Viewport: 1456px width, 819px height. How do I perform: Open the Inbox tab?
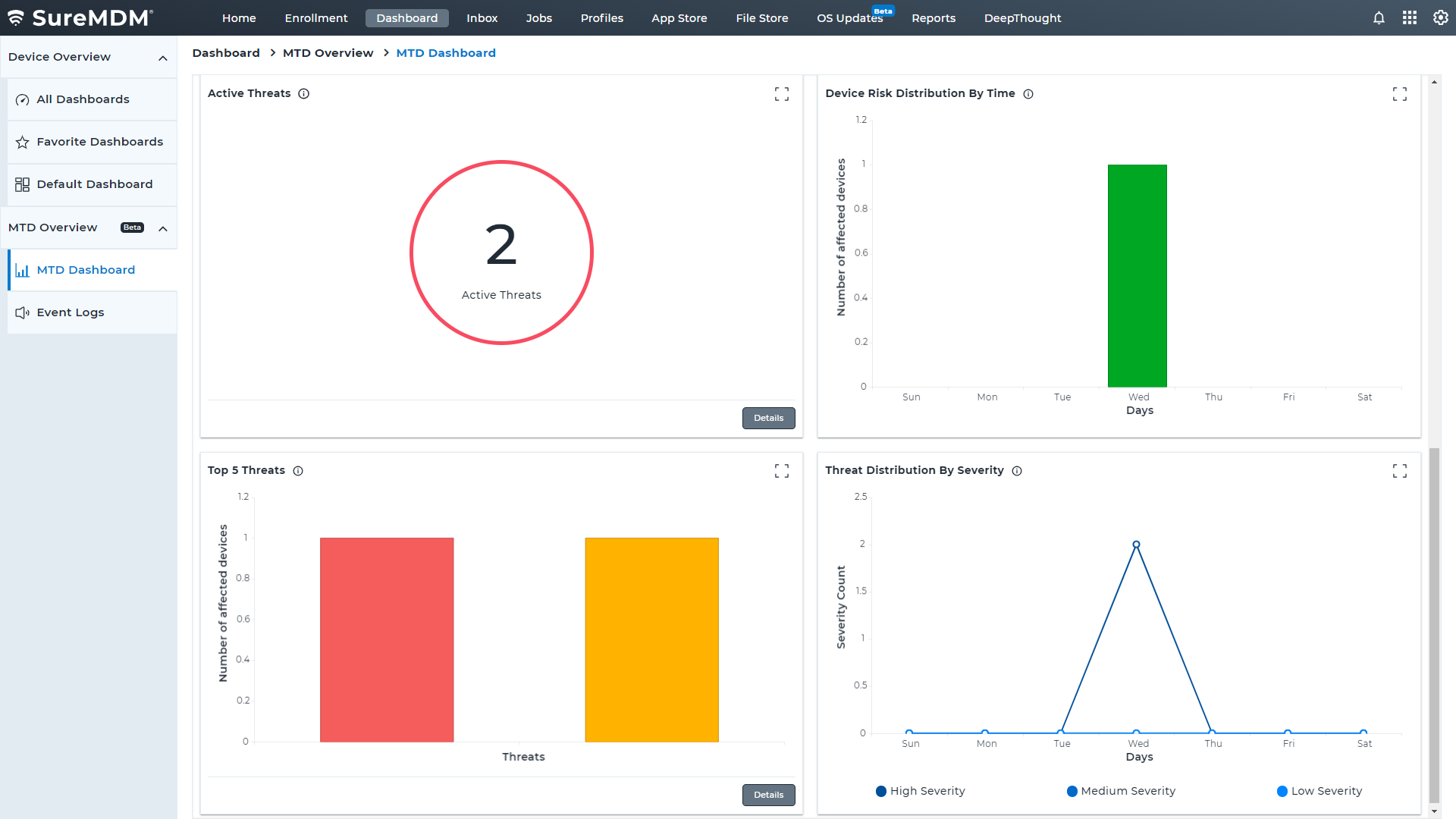[482, 18]
